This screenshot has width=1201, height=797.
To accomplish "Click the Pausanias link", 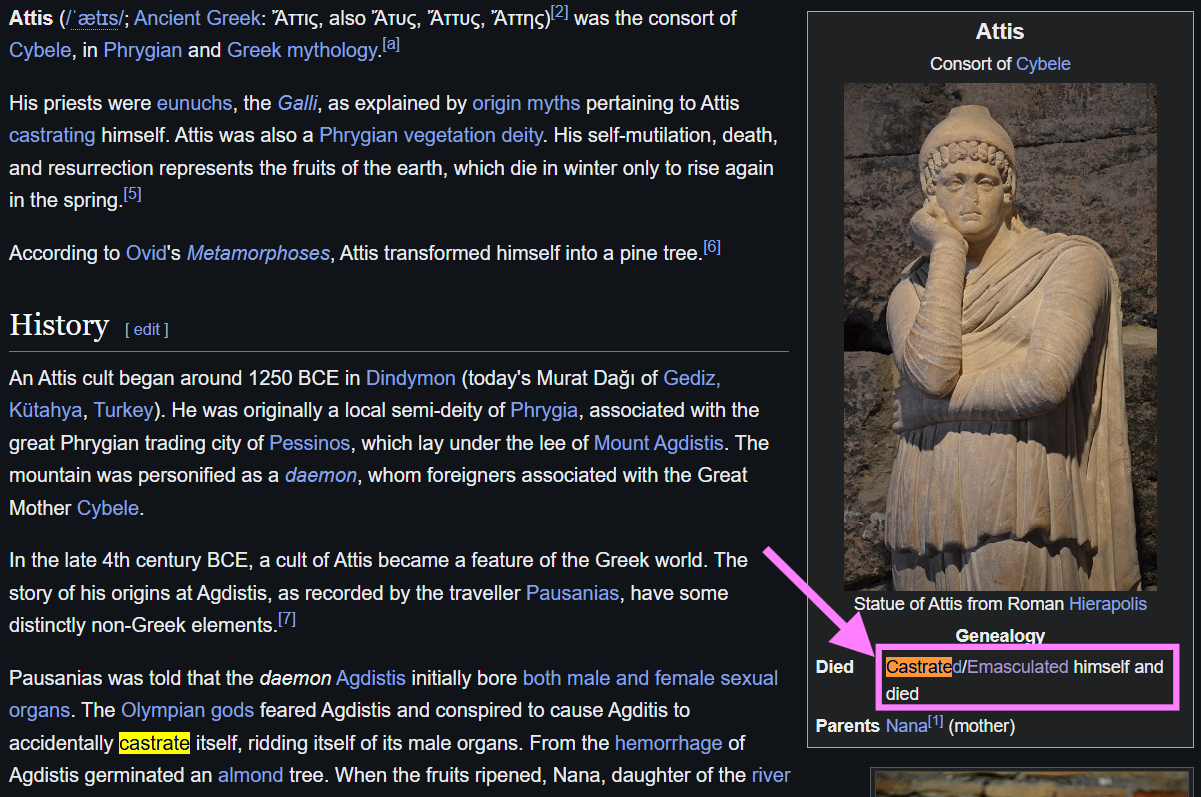I will [572, 593].
